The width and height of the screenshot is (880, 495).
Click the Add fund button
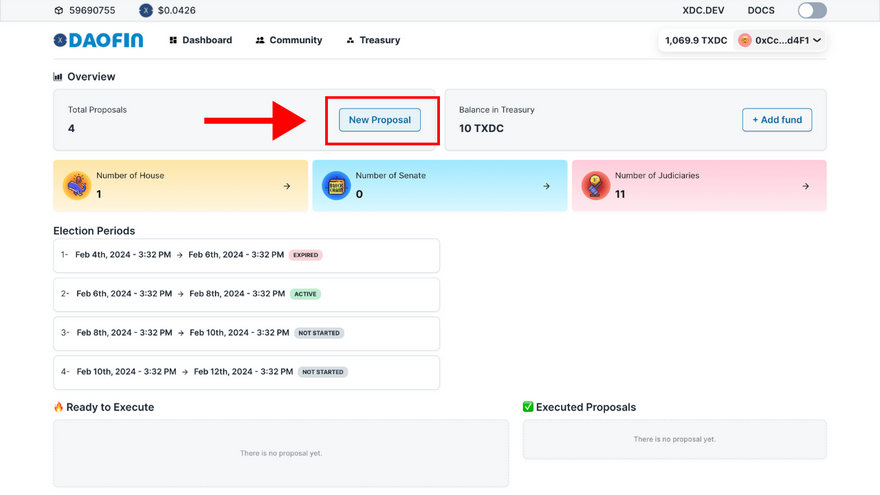click(x=777, y=120)
